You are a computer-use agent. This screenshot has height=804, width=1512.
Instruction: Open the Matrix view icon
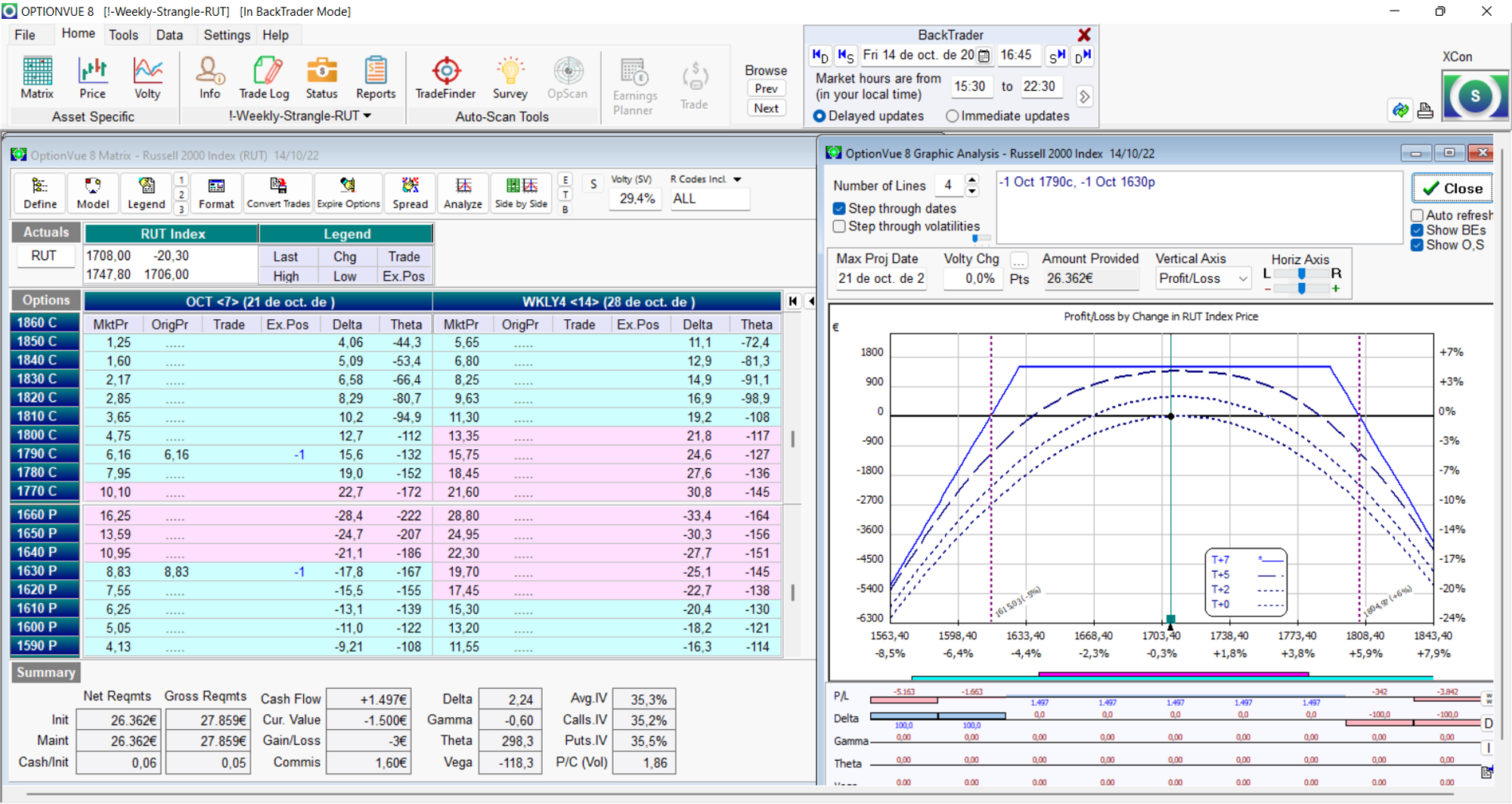(x=37, y=78)
